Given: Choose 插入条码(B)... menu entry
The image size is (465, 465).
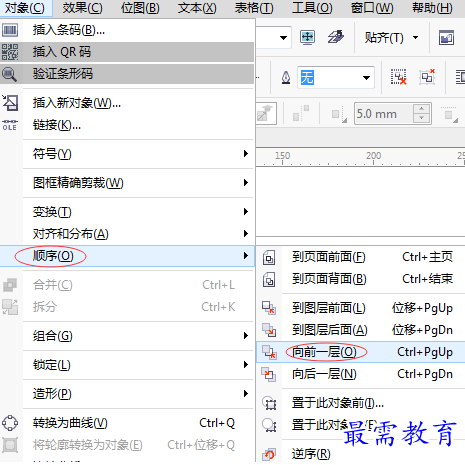Looking at the screenshot, I should point(127,30).
